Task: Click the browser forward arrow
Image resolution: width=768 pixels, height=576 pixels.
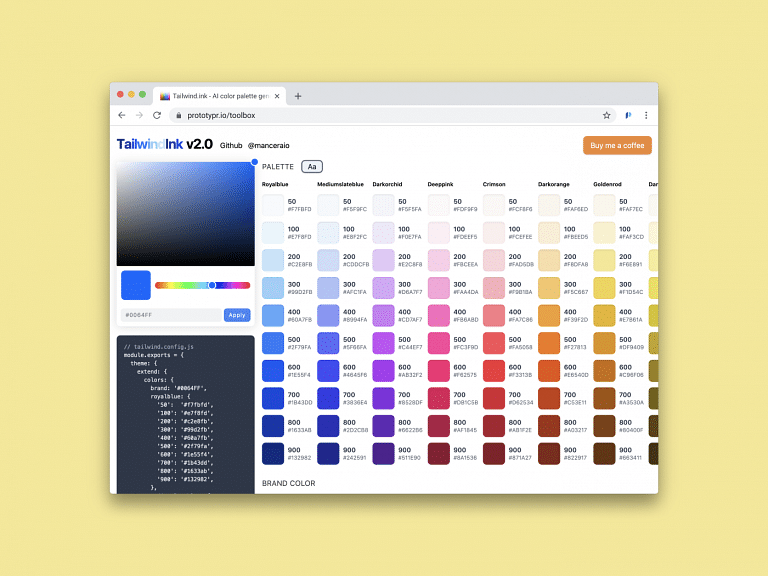Action: 138,116
